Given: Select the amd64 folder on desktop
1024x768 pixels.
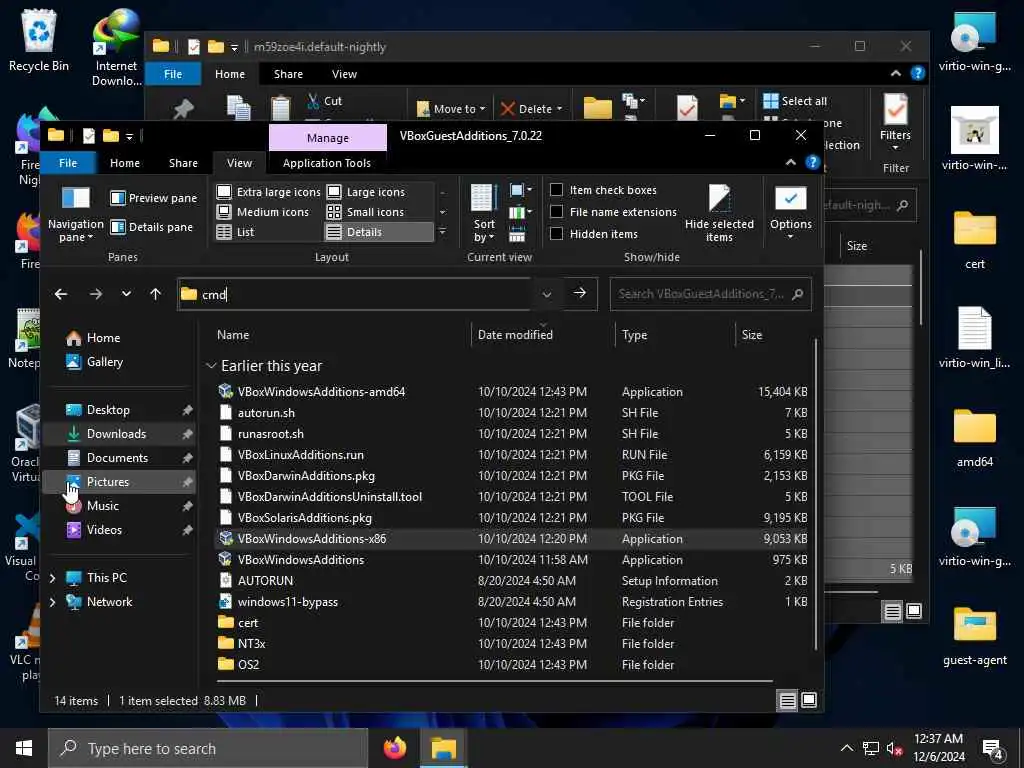Looking at the screenshot, I should 974,438.
